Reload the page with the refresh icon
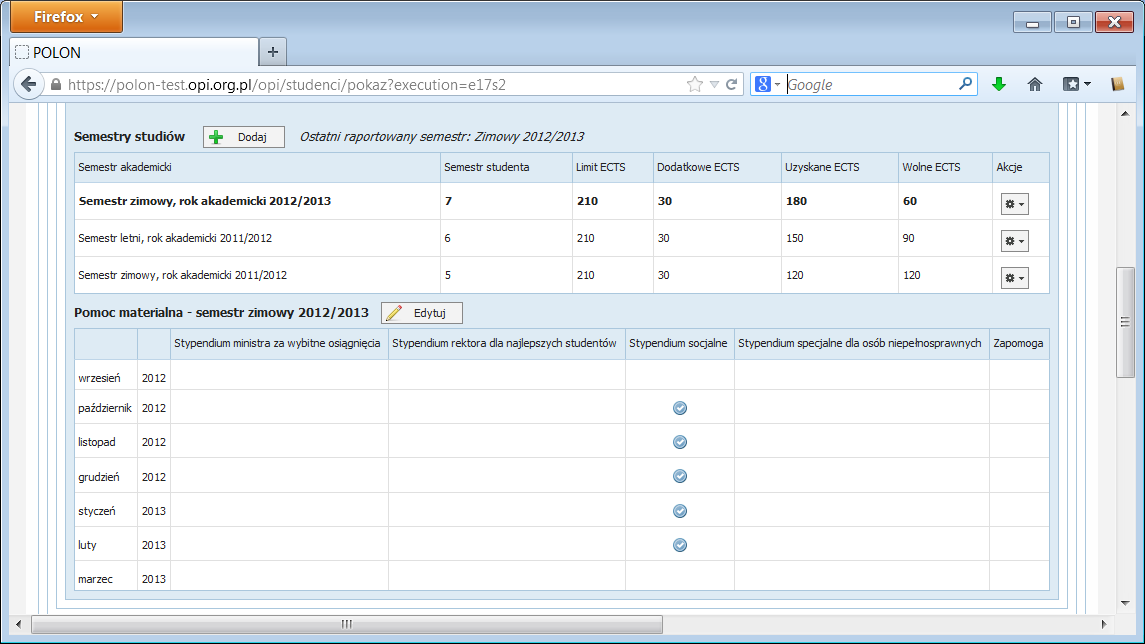The width and height of the screenshot is (1145, 644). (x=732, y=85)
